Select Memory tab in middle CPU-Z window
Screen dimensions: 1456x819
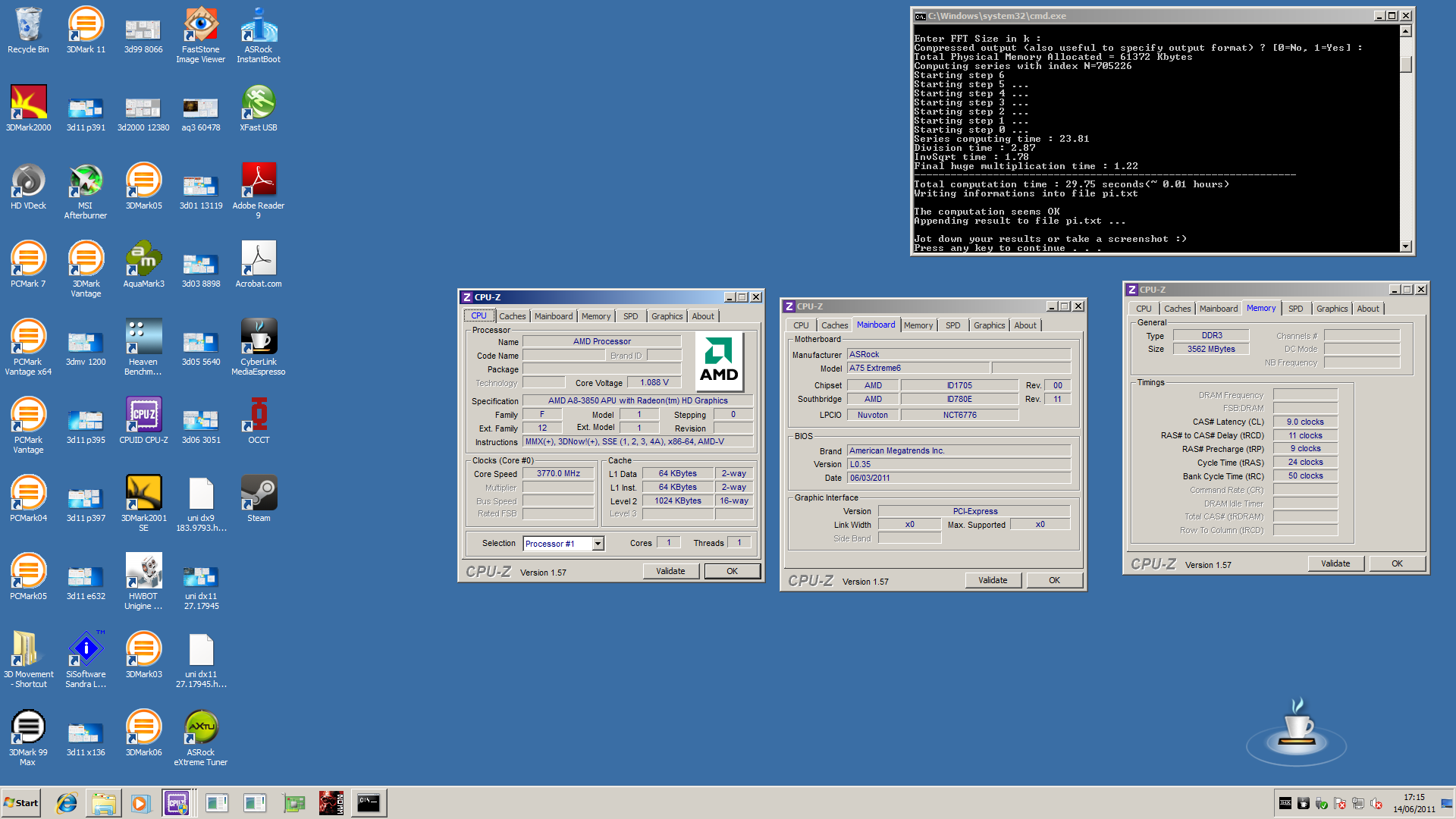point(918,325)
